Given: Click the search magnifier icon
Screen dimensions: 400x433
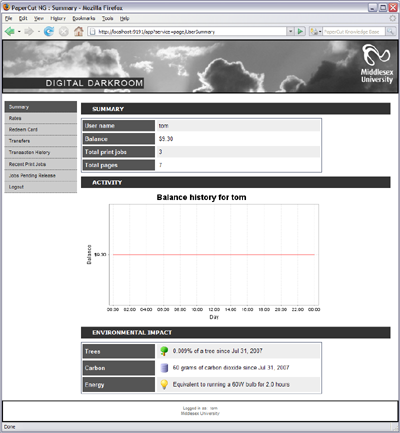Looking at the screenshot, I should tap(390, 32).
